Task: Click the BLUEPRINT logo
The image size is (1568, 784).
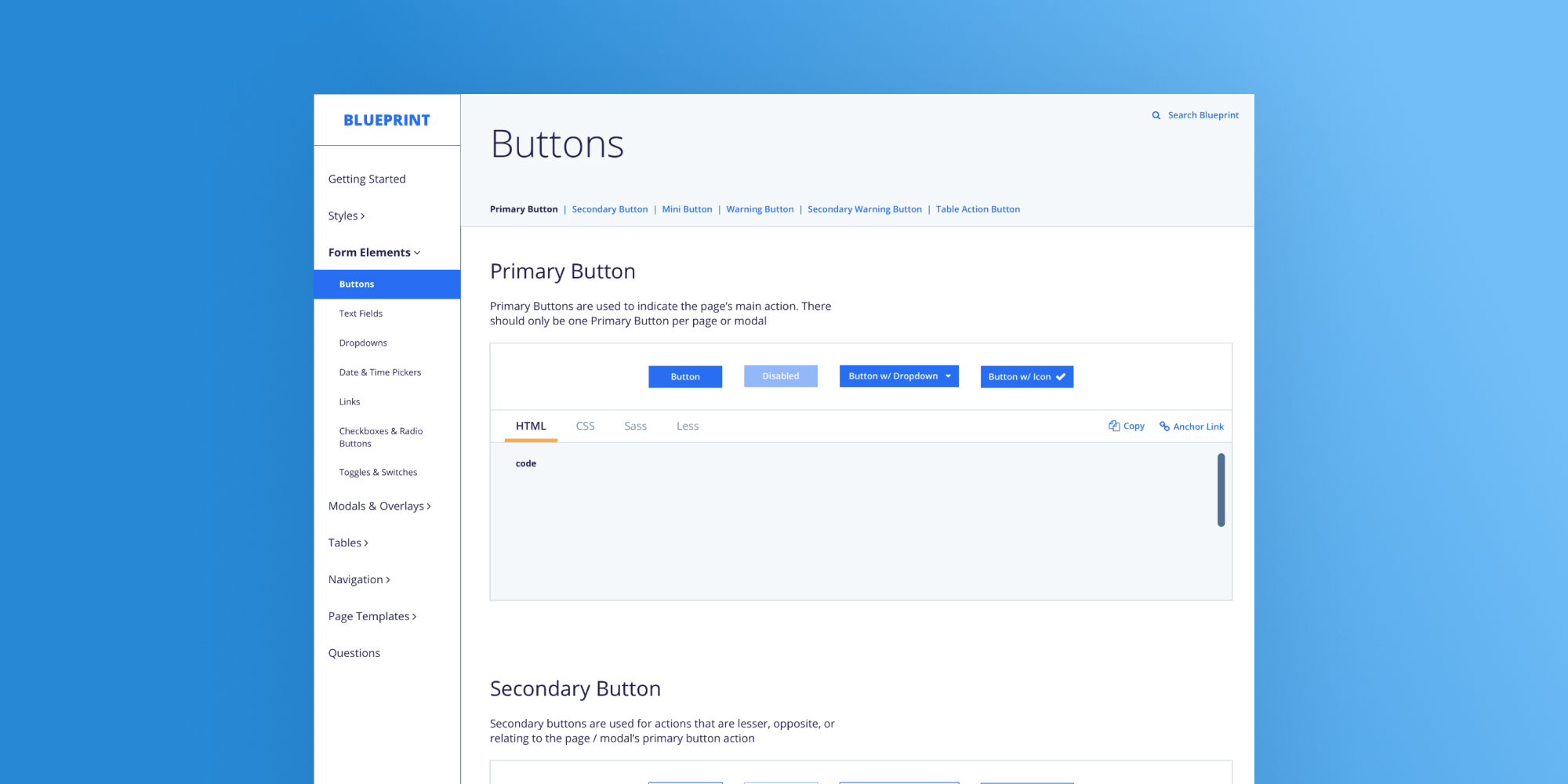Action: pos(387,120)
